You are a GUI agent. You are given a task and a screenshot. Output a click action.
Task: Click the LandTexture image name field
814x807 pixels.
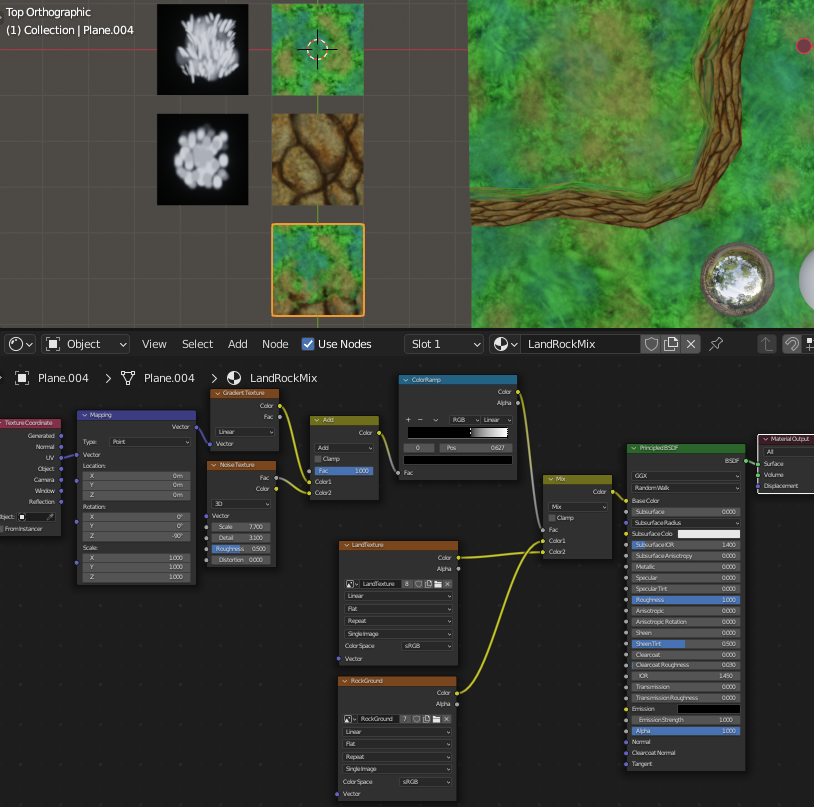coord(381,584)
